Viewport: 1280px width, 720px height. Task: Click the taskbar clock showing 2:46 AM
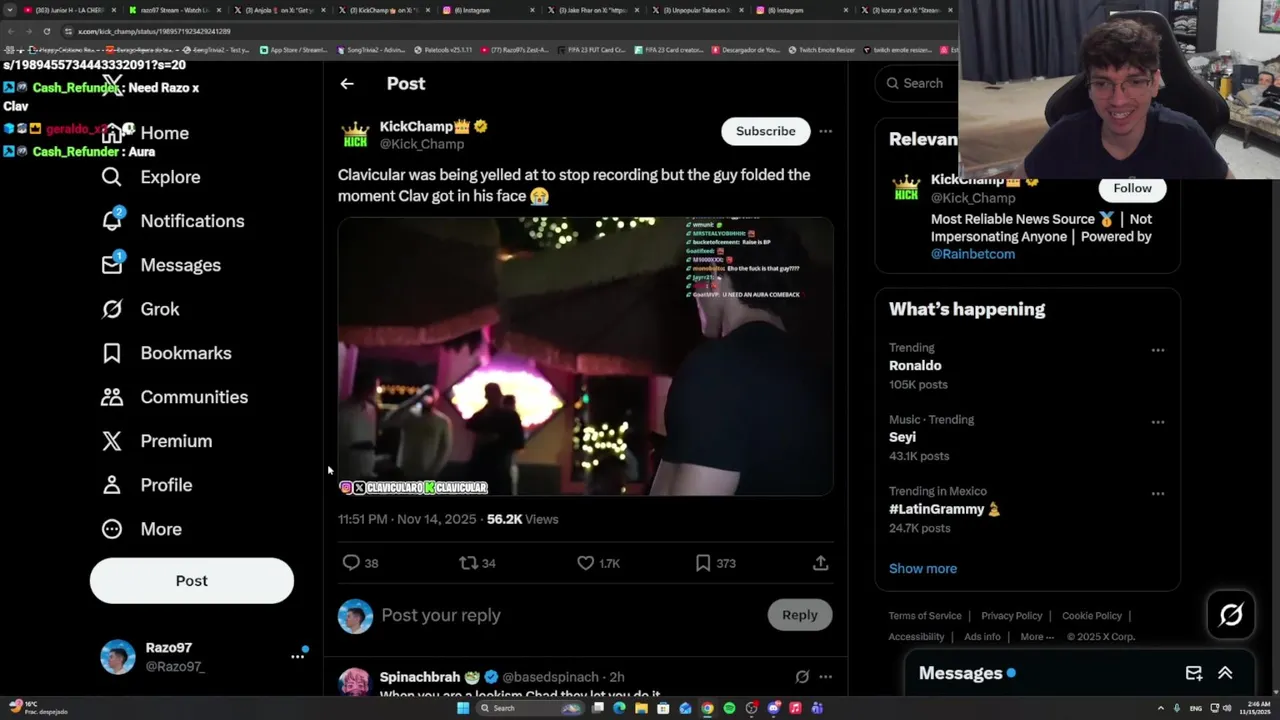(x=1255, y=708)
